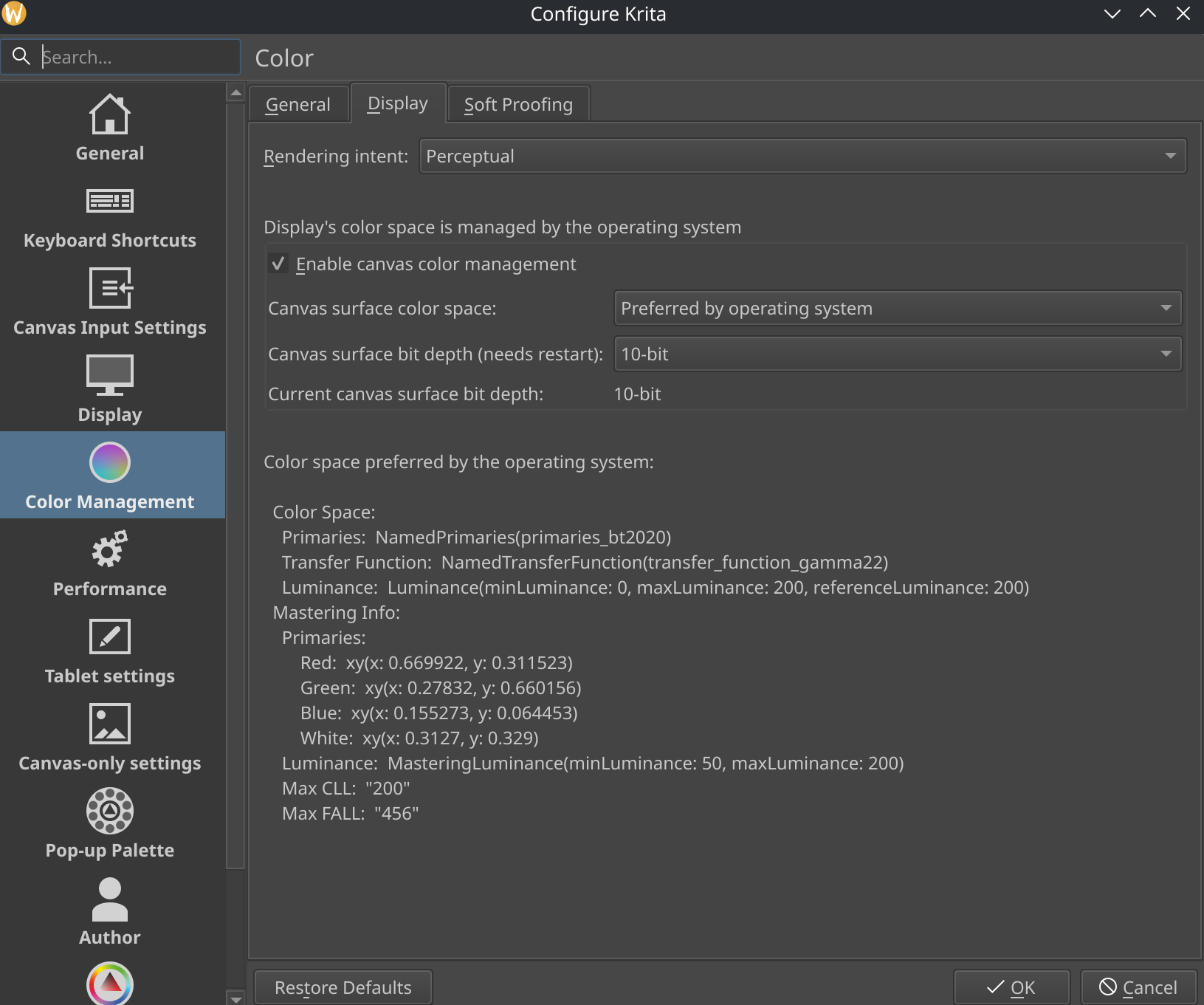Open Canvas-only settings picture icon
The width and height of the screenshot is (1204, 1005).
[110, 724]
